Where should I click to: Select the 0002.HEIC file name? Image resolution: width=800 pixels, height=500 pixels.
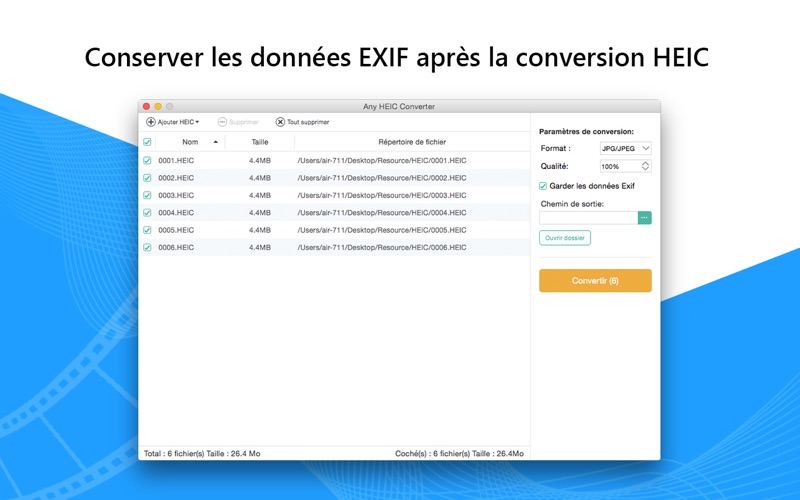(x=176, y=178)
